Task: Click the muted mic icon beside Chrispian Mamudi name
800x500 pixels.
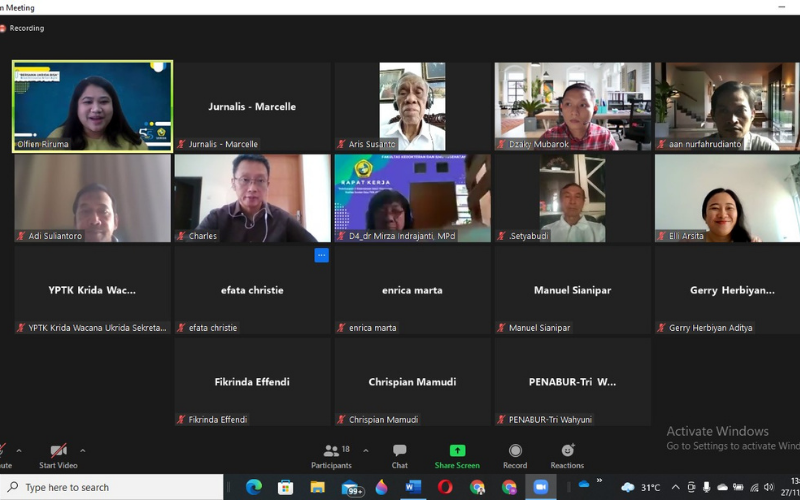Action: (341, 420)
